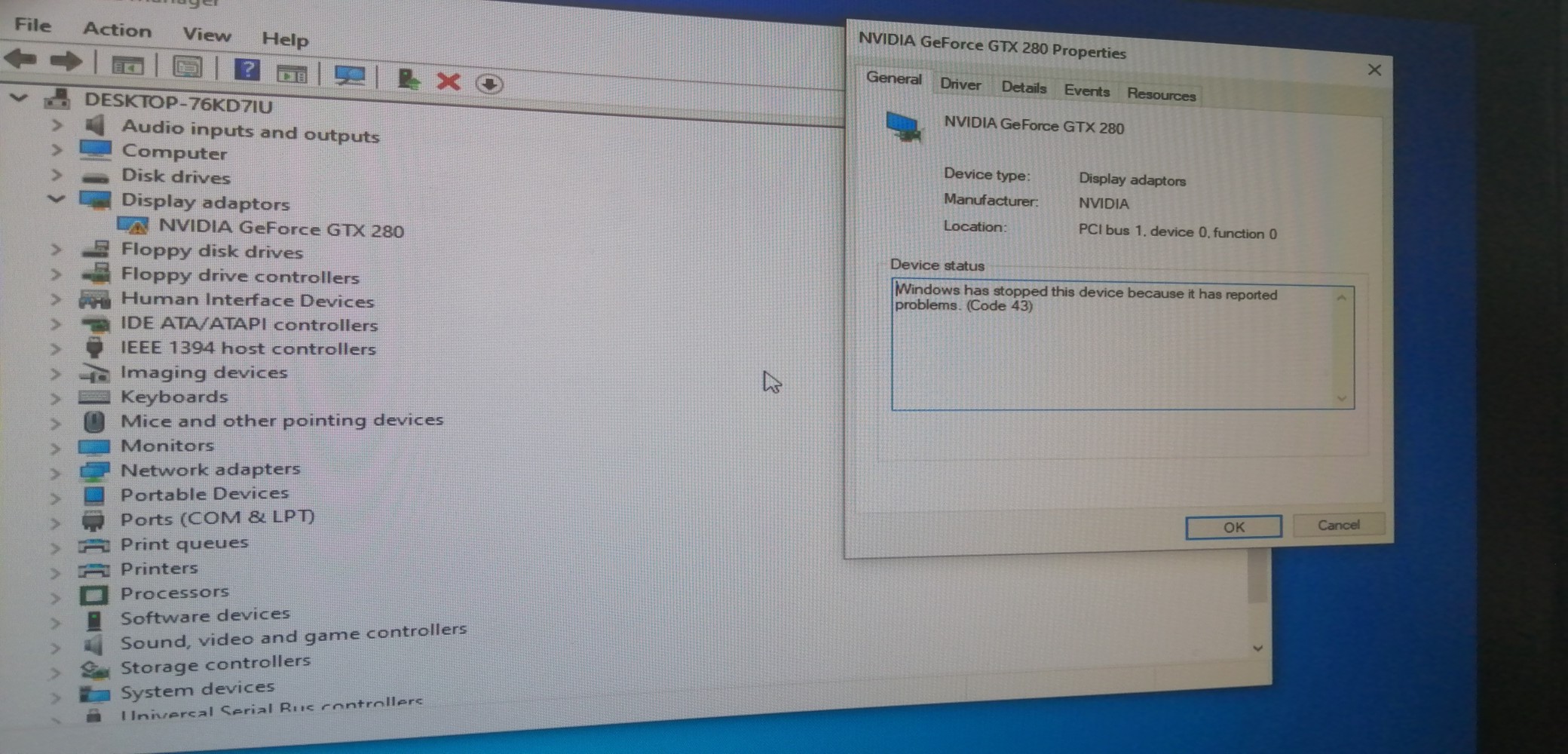Open the File menu

click(x=33, y=25)
